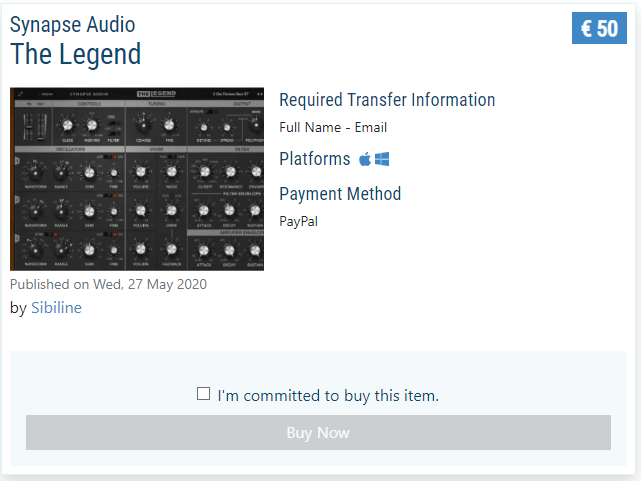Screen dimensions: 641x481
Task: Click the Buy Now button
Action: click(x=318, y=432)
